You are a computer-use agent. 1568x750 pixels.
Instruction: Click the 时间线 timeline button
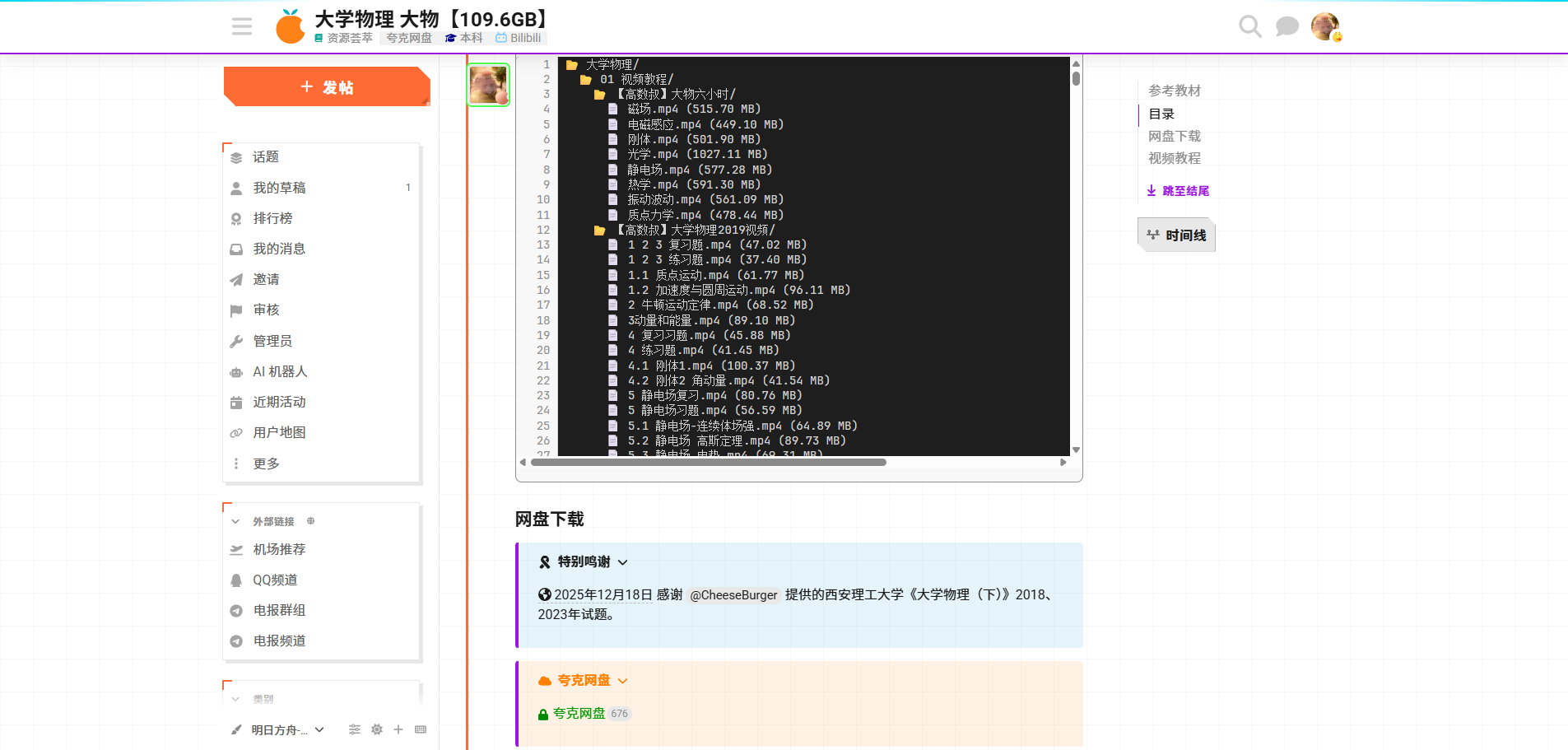[x=1176, y=235]
